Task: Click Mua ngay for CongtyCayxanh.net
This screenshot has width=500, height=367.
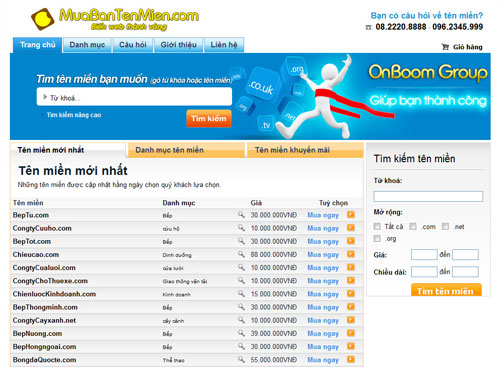Action: (323, 320)
